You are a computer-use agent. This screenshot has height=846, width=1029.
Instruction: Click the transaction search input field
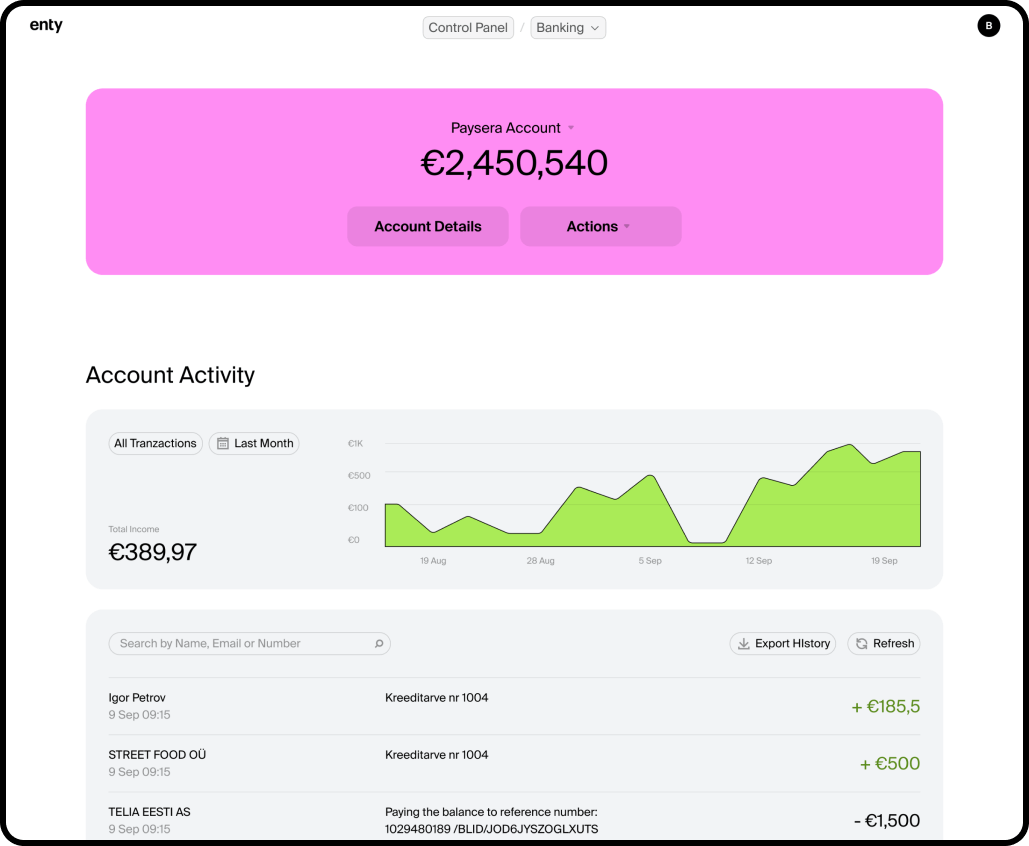(240, 643)
